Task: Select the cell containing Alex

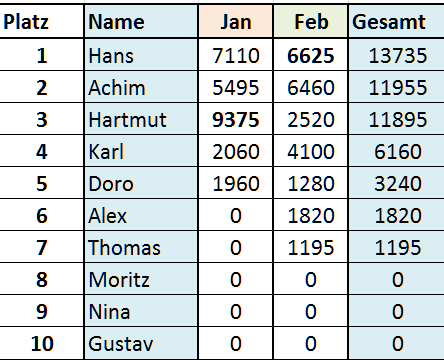Action: [x=141, y=215]
